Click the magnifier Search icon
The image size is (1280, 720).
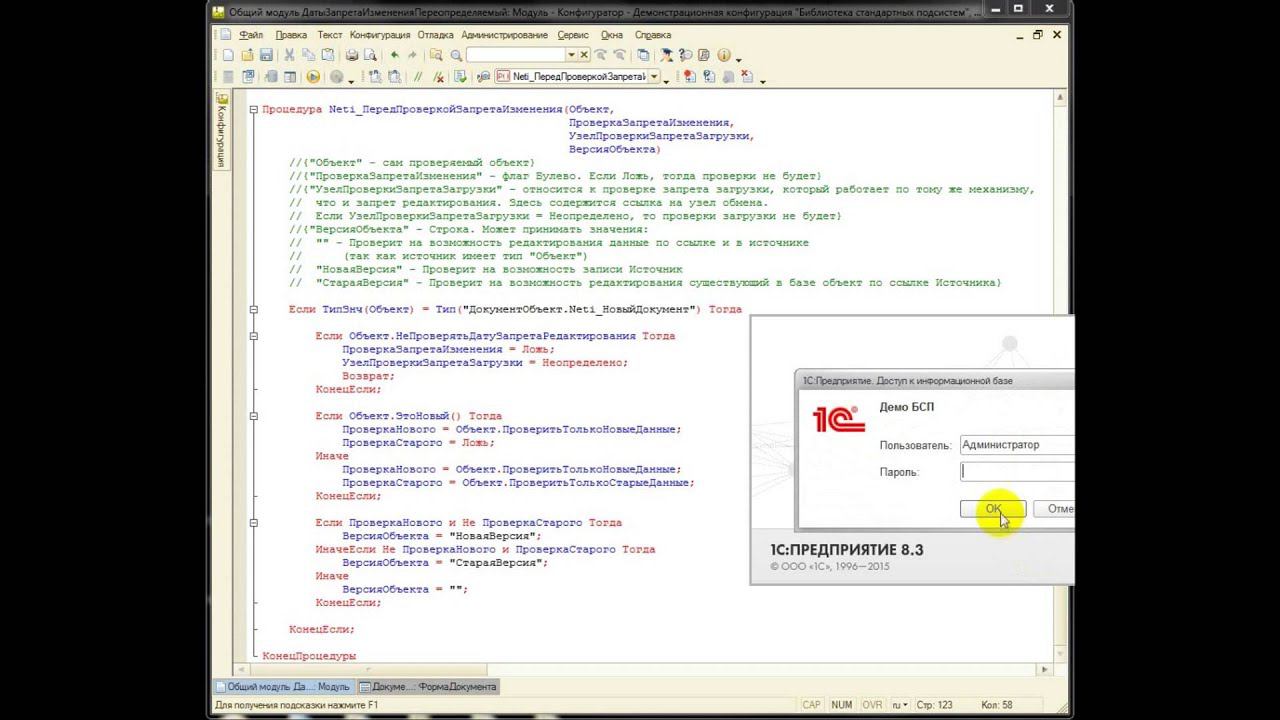(456, 55)
